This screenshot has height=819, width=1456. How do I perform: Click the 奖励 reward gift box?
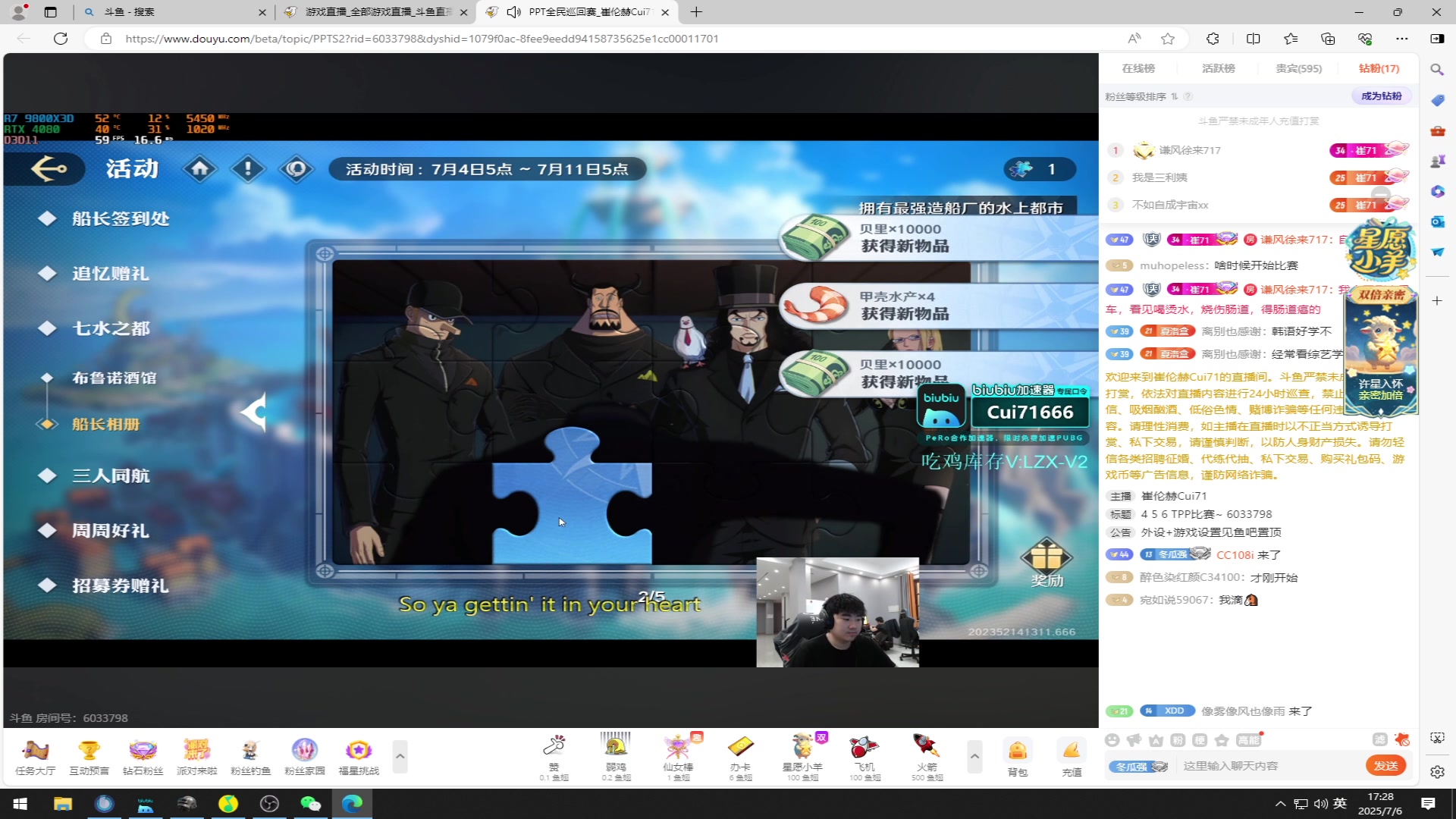click(1046, 563)
